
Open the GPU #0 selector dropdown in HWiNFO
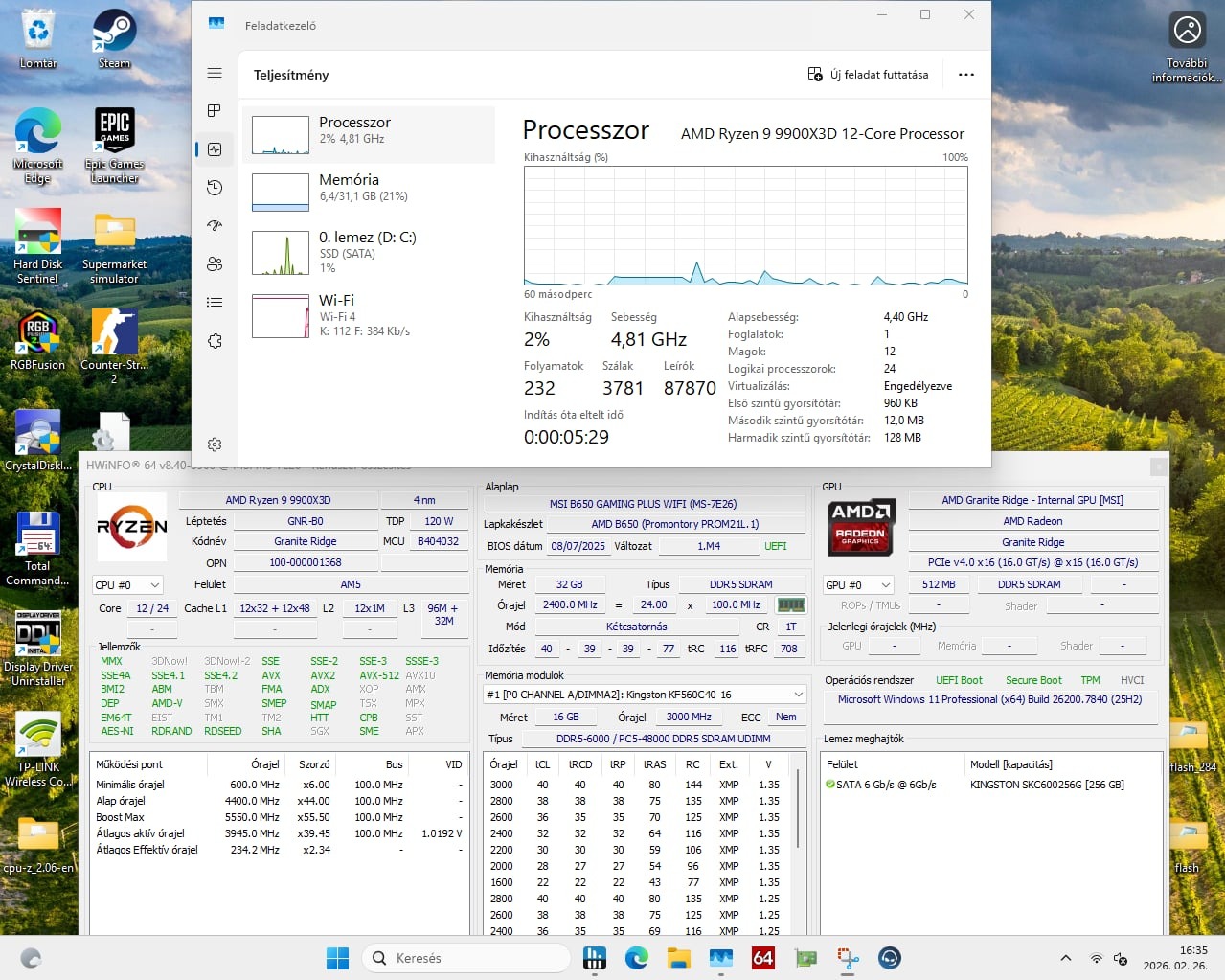(x=858, y=585)
